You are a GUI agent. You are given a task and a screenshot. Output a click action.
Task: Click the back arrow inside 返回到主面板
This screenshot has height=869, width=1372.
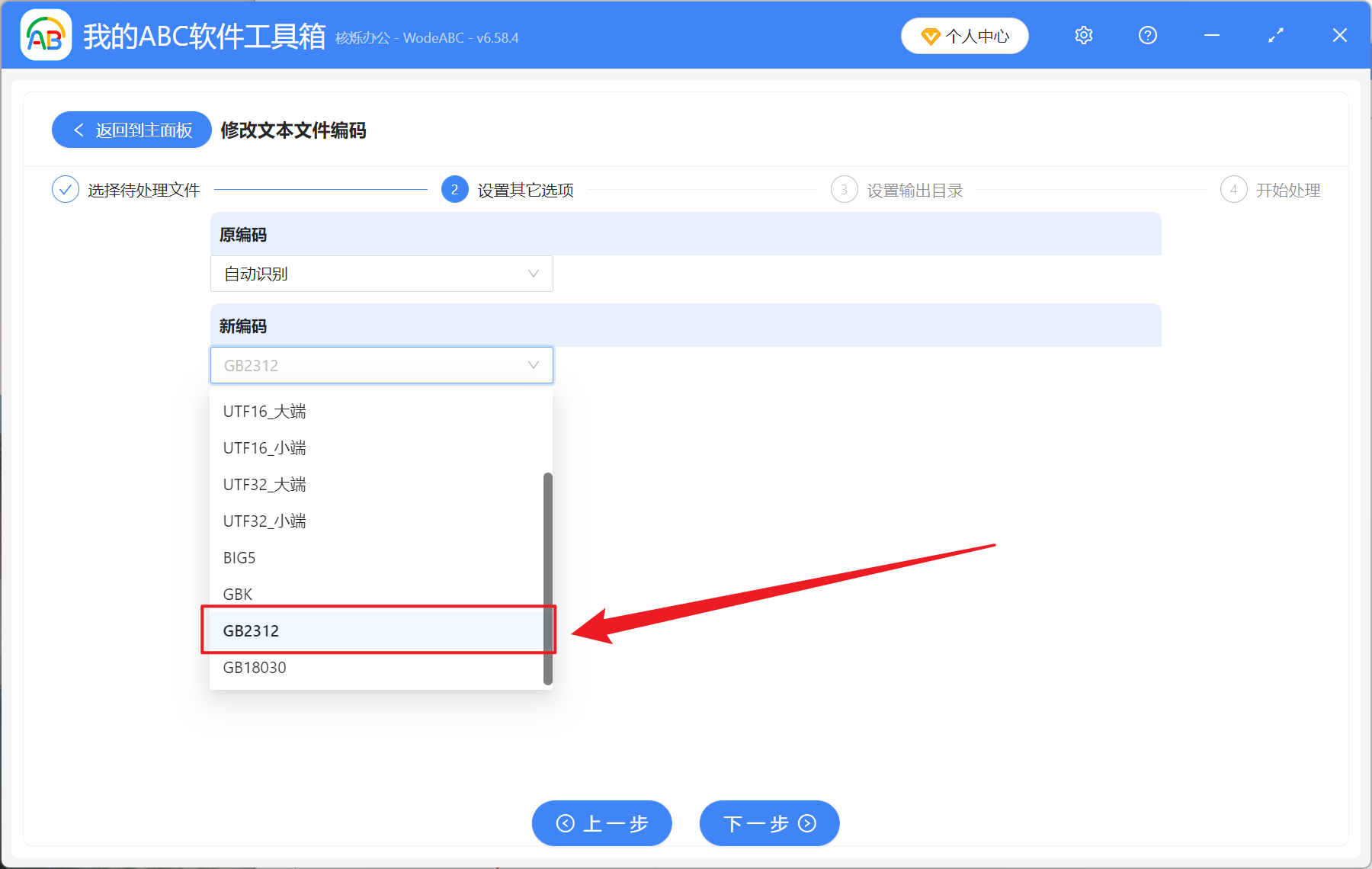tap(79, 130)
